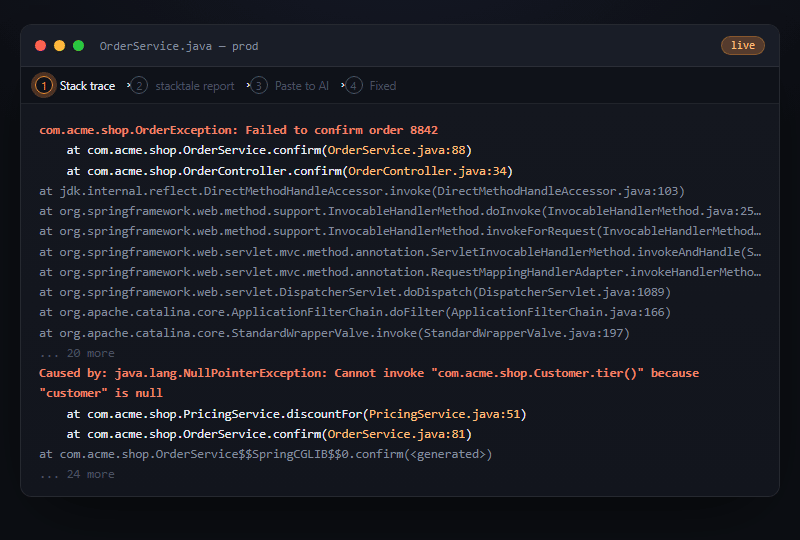The width and height of the screenshot is (800, 540).
Task: Click the ServletInvocableHandlerMethod.invokeAndHandle frame line
Action: pos(400,252)
